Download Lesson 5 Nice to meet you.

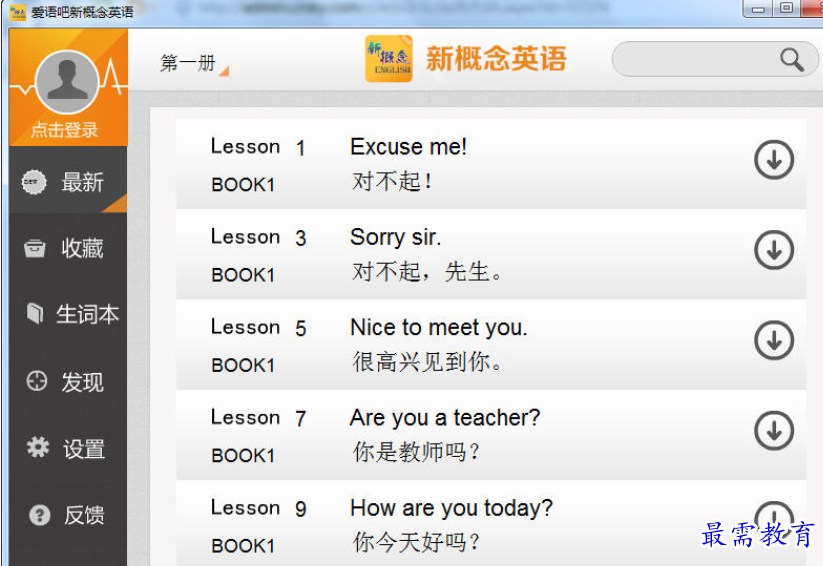pos(774,340)
